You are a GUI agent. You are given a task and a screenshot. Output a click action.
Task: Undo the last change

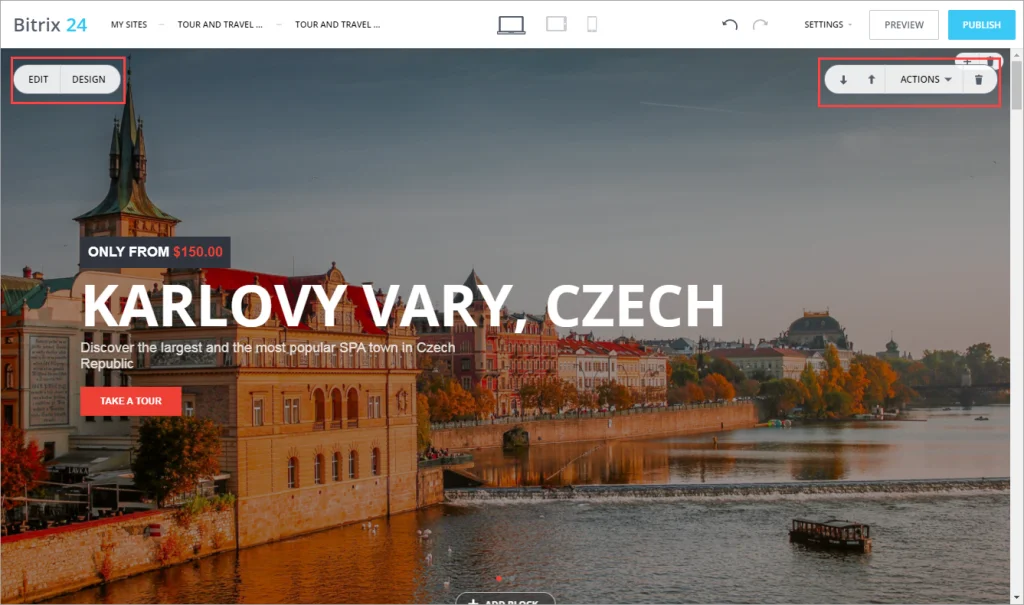point(729,24)
